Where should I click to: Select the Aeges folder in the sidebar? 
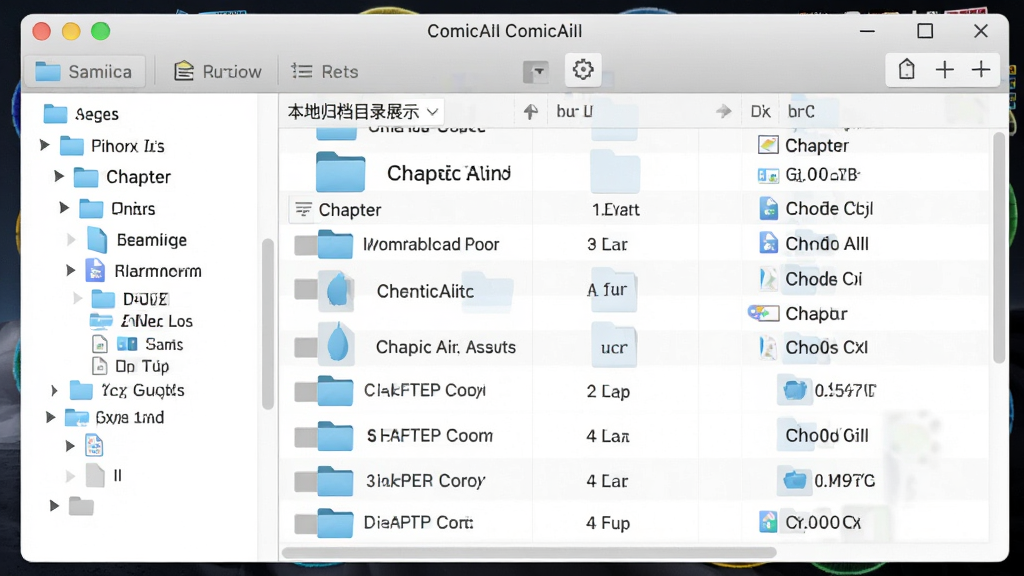point(81,114)
